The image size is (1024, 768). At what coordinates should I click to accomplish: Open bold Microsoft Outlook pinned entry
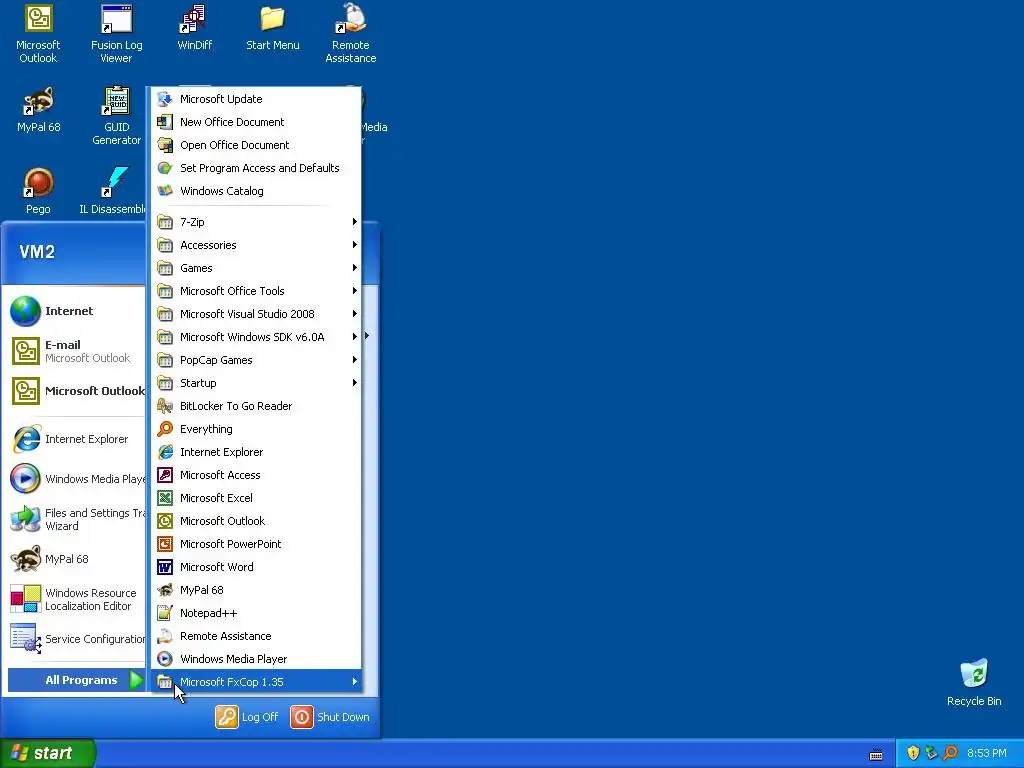(76, 391)
